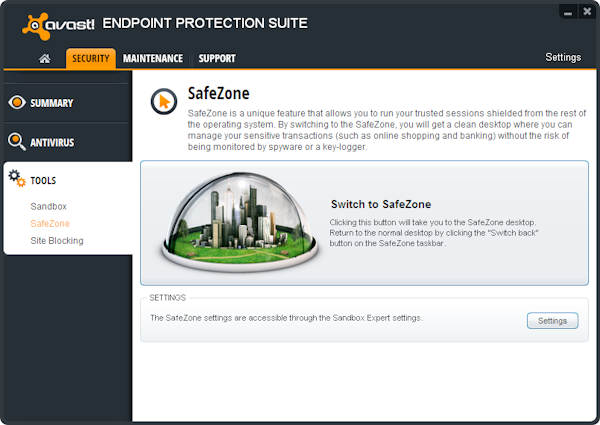Screen dimensions: 600x425
Task: Click the Settings button in the Settings section
Action: [552, 321]
